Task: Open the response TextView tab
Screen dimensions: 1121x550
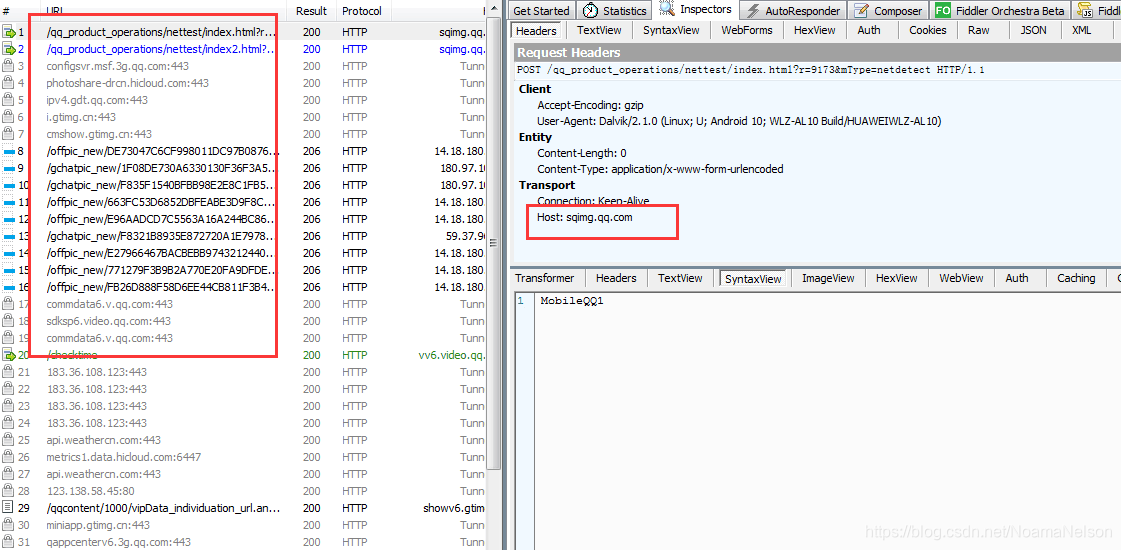Action: coord(680,278)
